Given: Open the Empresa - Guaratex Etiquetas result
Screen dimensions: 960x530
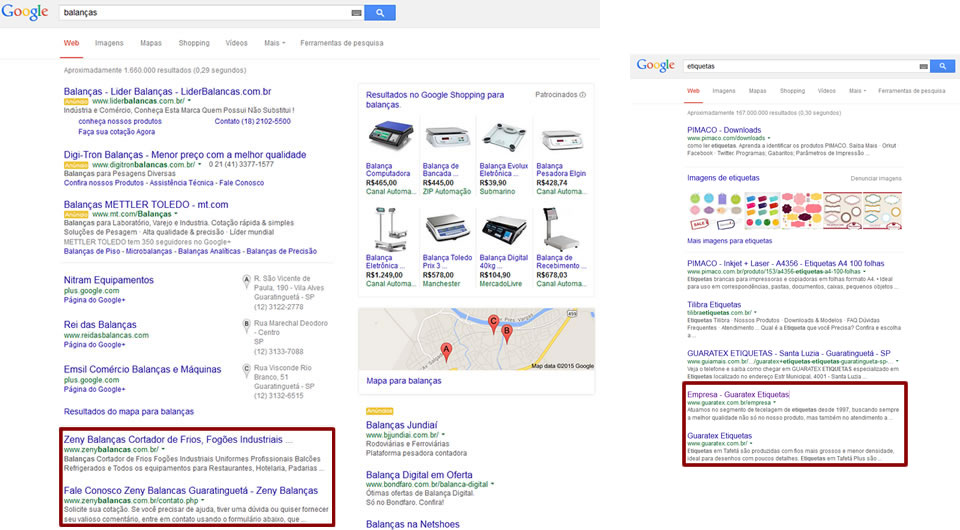Looking at the screenshot, I should (738, 394).
